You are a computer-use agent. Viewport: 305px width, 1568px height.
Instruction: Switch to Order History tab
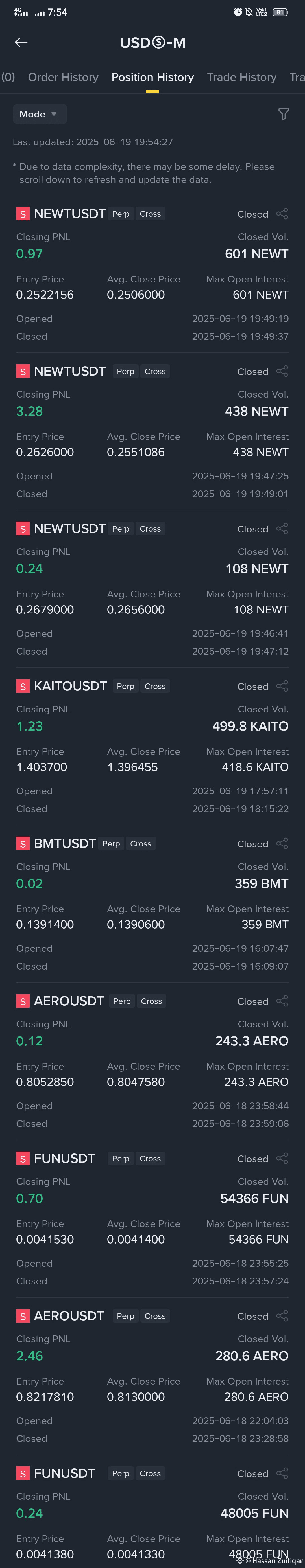pyautogui.click(x=63, y=77)
